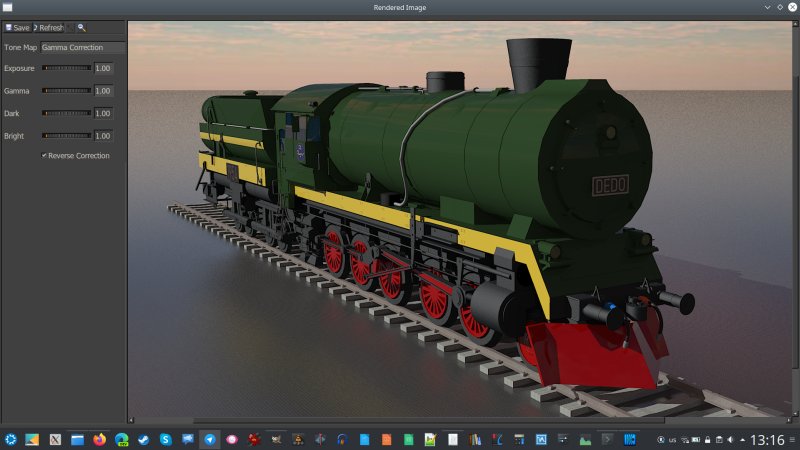Image resolution: width=800 pixels, height=450 pixels.
Task: Click the 13:16 clock
Action: coord(767,440)
